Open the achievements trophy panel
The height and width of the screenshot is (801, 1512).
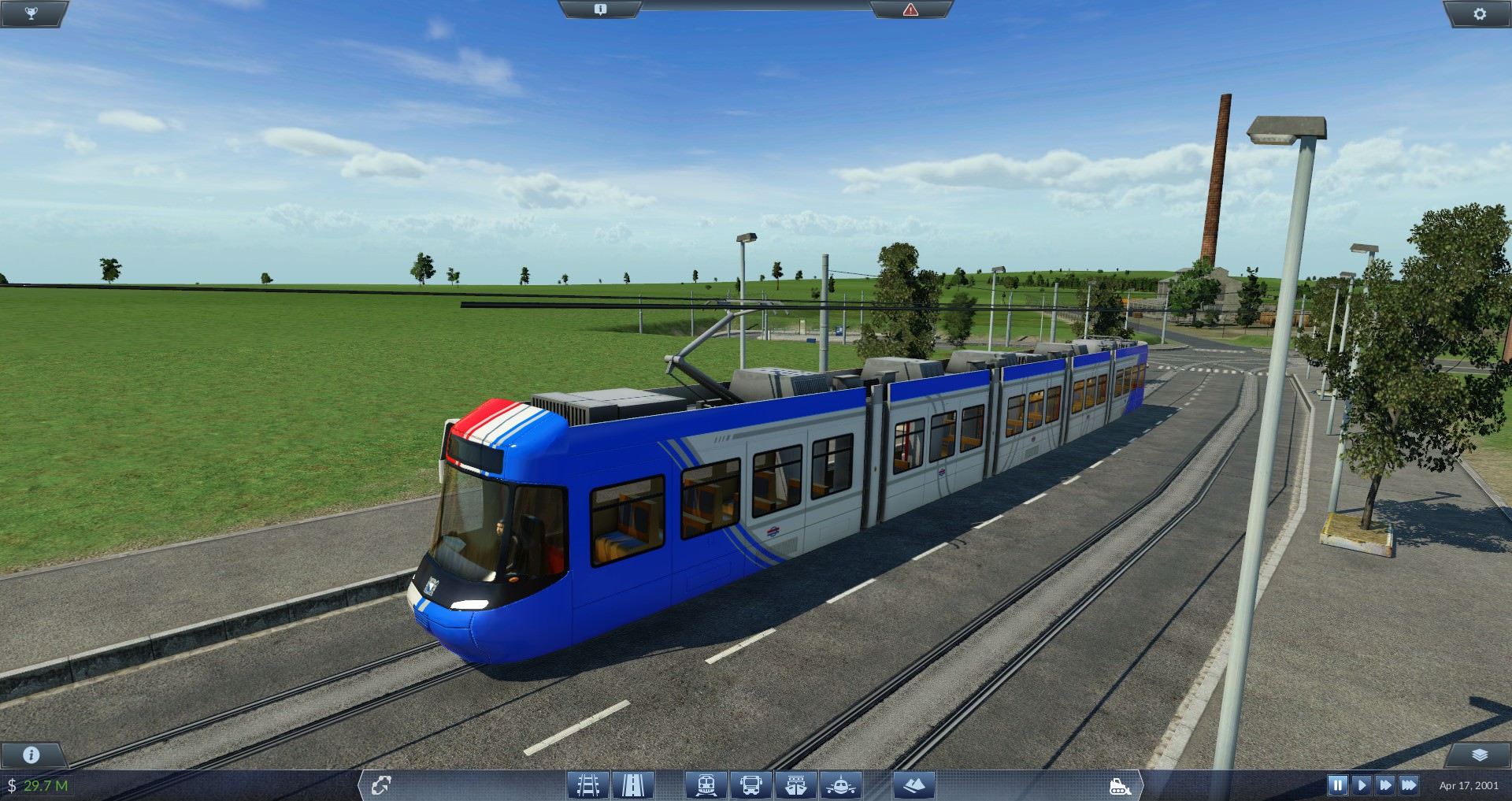point(31,13)
